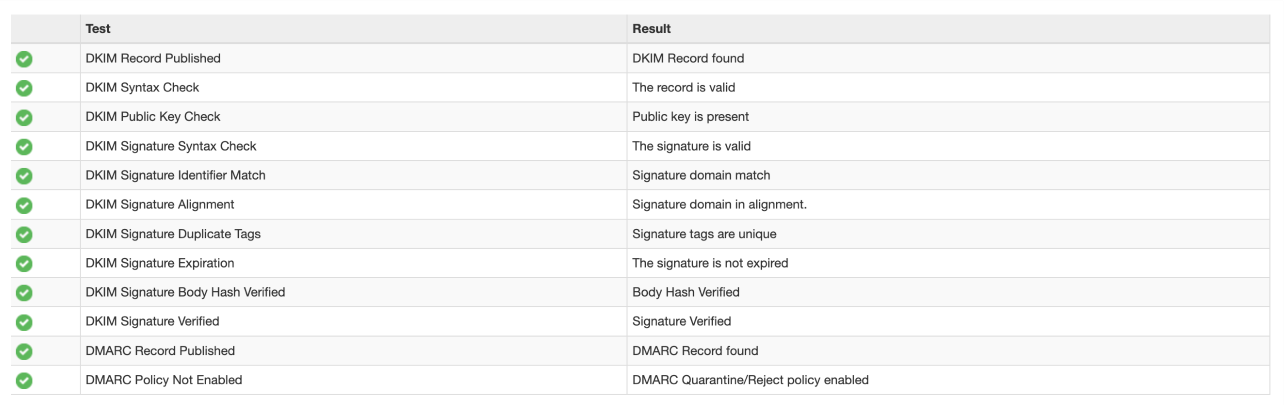Click green check icon for DMARC Policy Not Enabled

(x=25, y=380)
